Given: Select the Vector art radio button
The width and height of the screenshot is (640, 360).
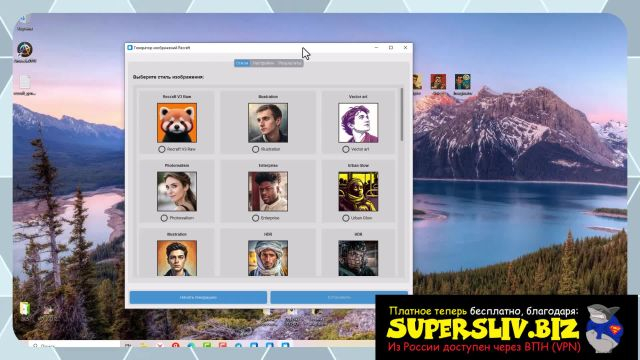Looking at the screenshot, I should click(346, 149).
